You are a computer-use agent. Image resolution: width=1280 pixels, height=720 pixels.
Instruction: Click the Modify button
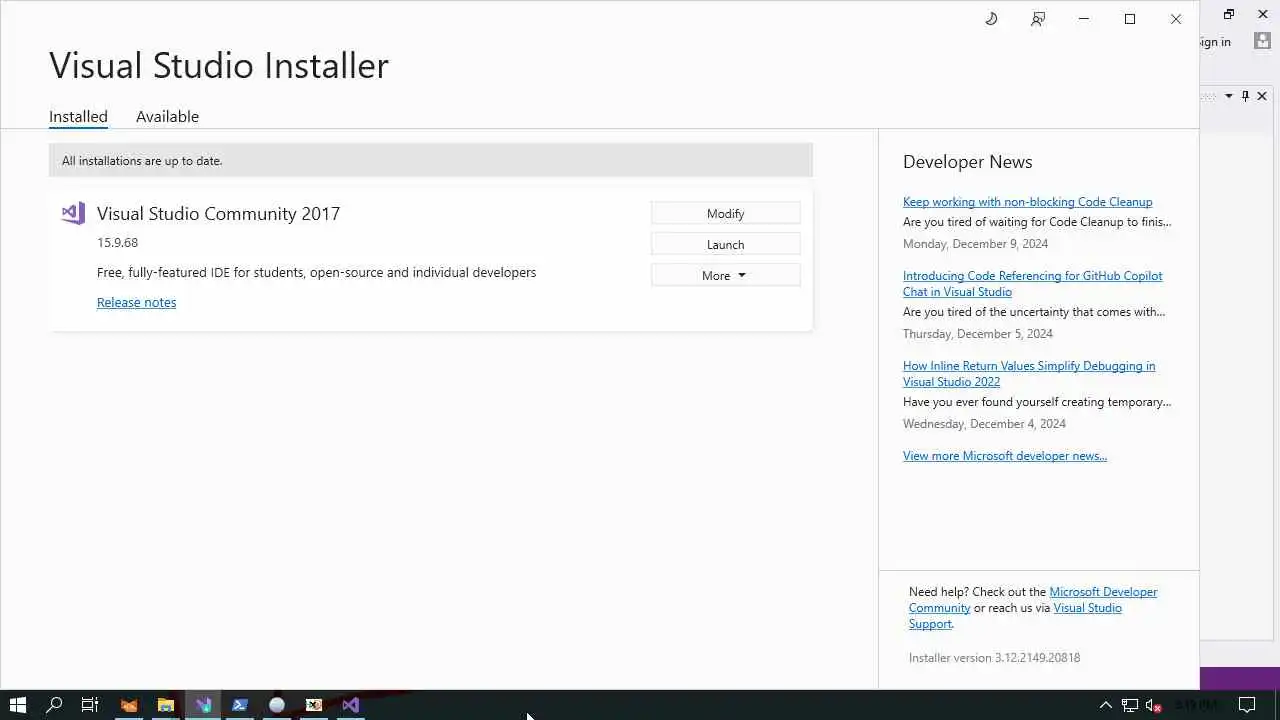[x=725, y=213]
